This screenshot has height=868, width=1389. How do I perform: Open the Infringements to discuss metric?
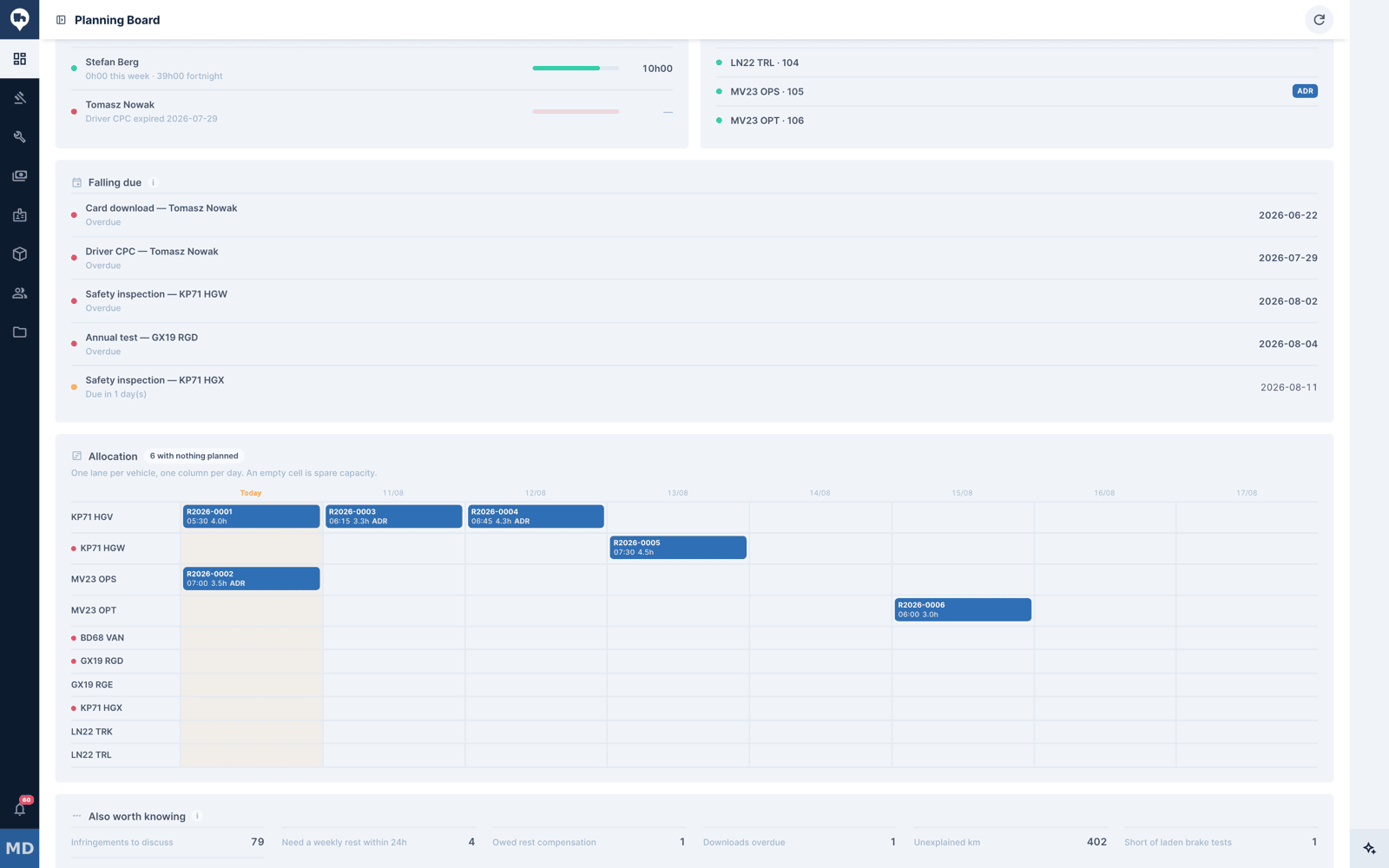168,842
